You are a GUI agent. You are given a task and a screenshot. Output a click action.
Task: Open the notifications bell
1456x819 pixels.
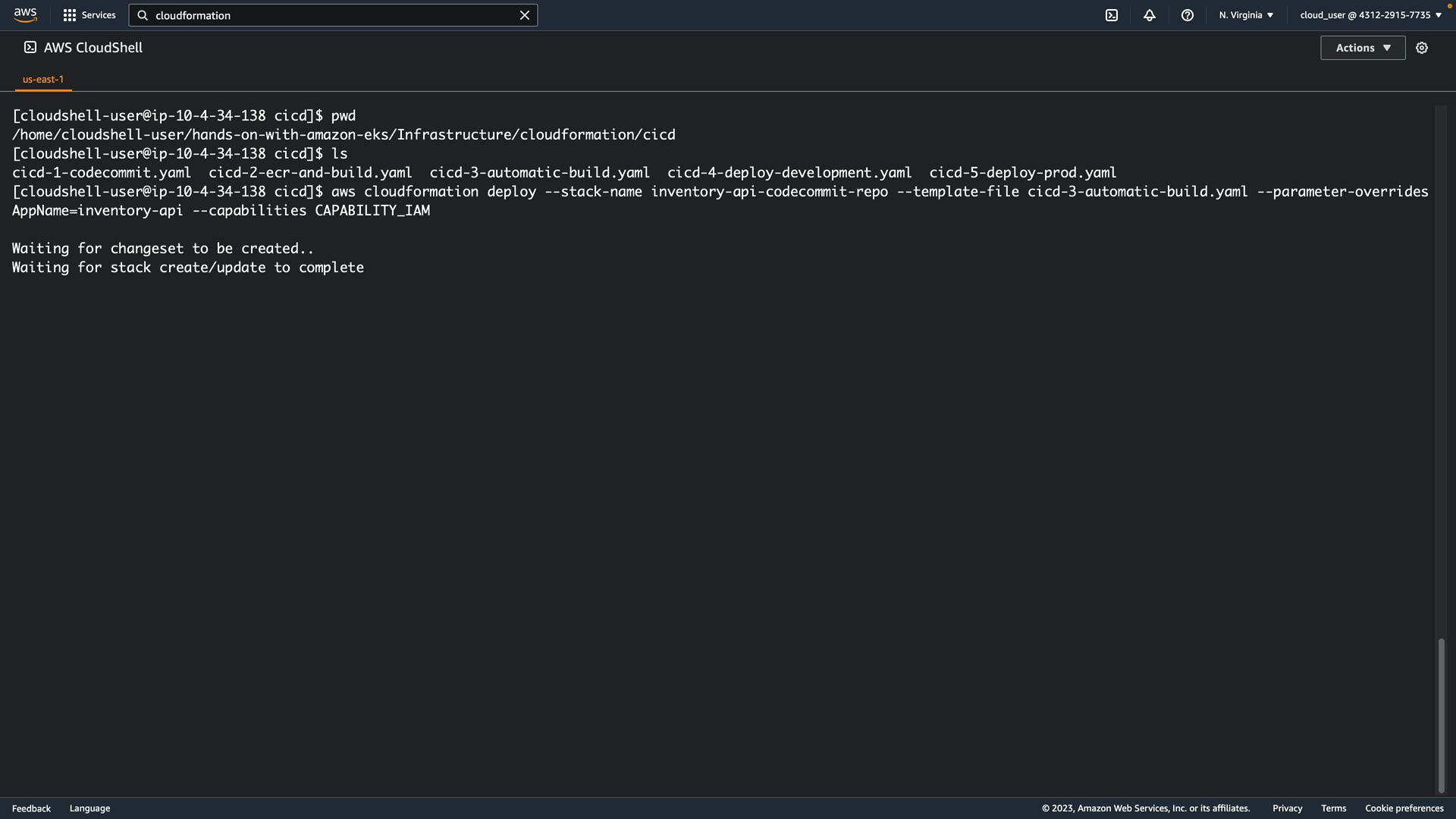coord(1150,15)
